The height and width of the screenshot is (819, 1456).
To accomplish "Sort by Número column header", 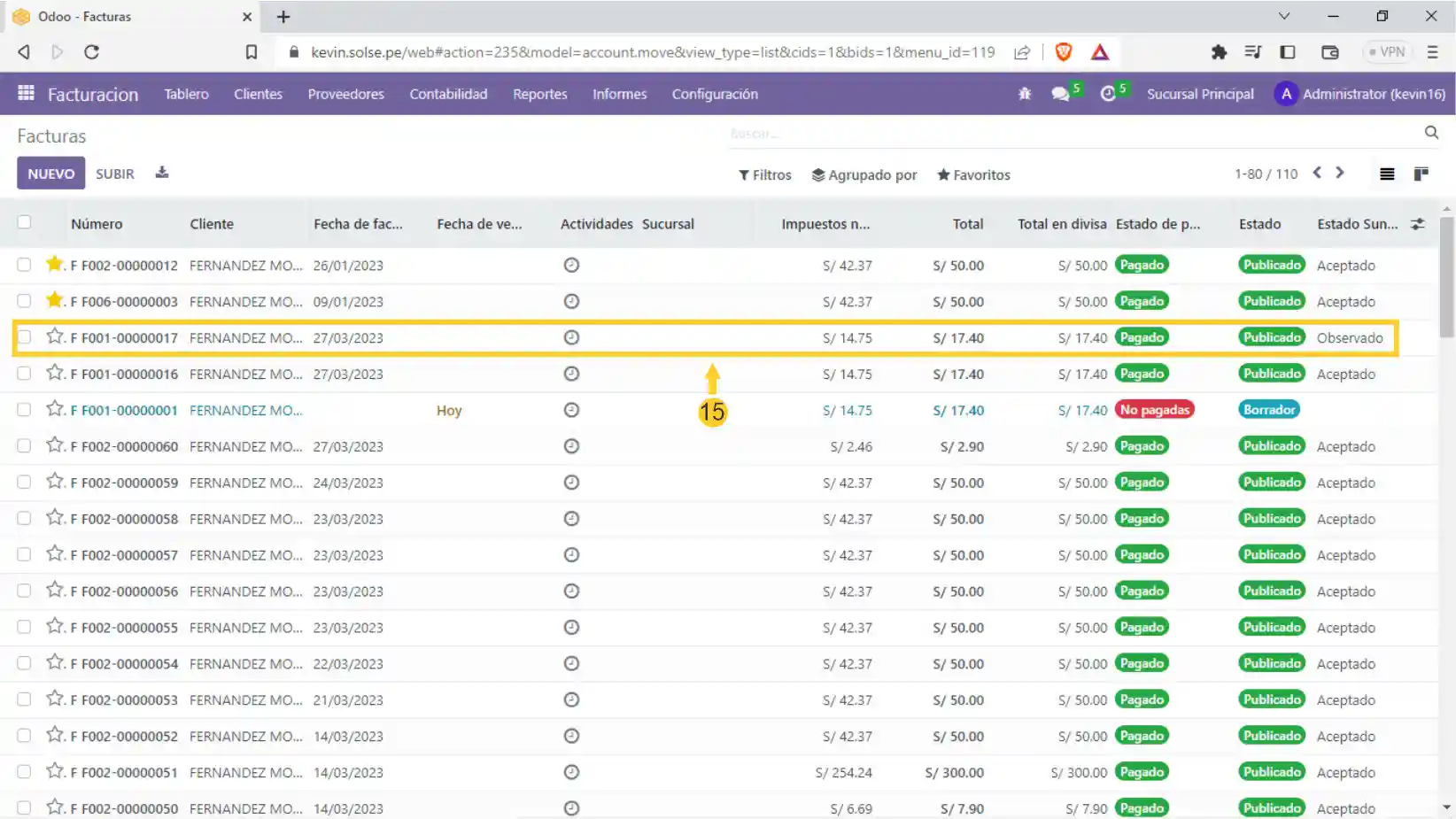I will [97, 224].
